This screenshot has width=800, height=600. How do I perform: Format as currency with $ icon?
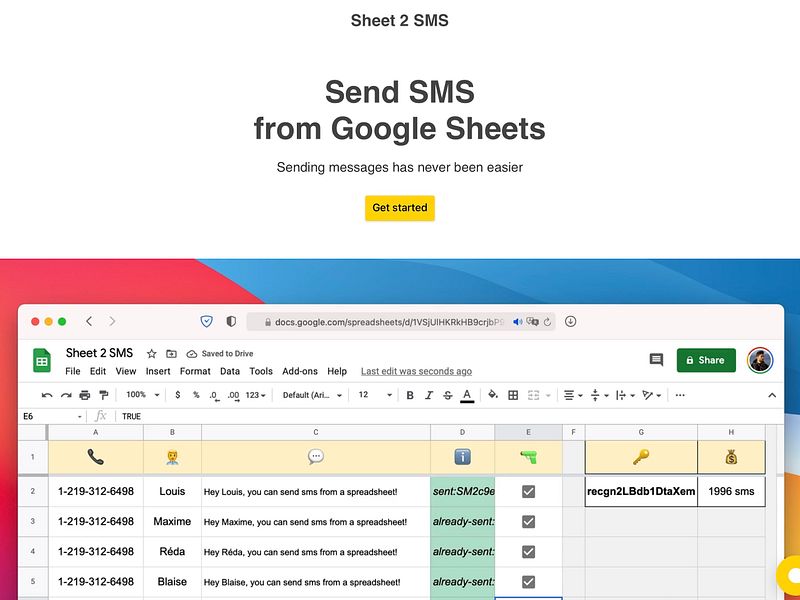tap(178, 395)
